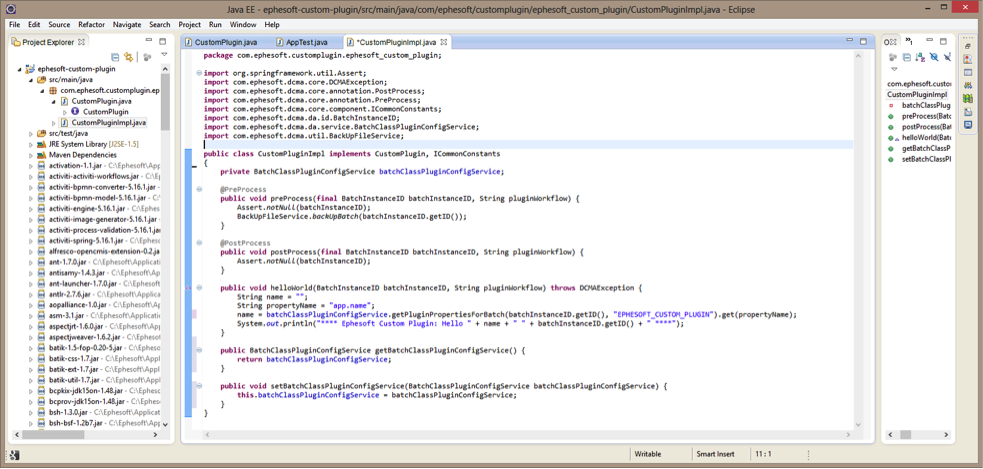The height and width of the screenshot is (469, 983).
Task: Maximize the Project Explorer view
Action: 162,42
